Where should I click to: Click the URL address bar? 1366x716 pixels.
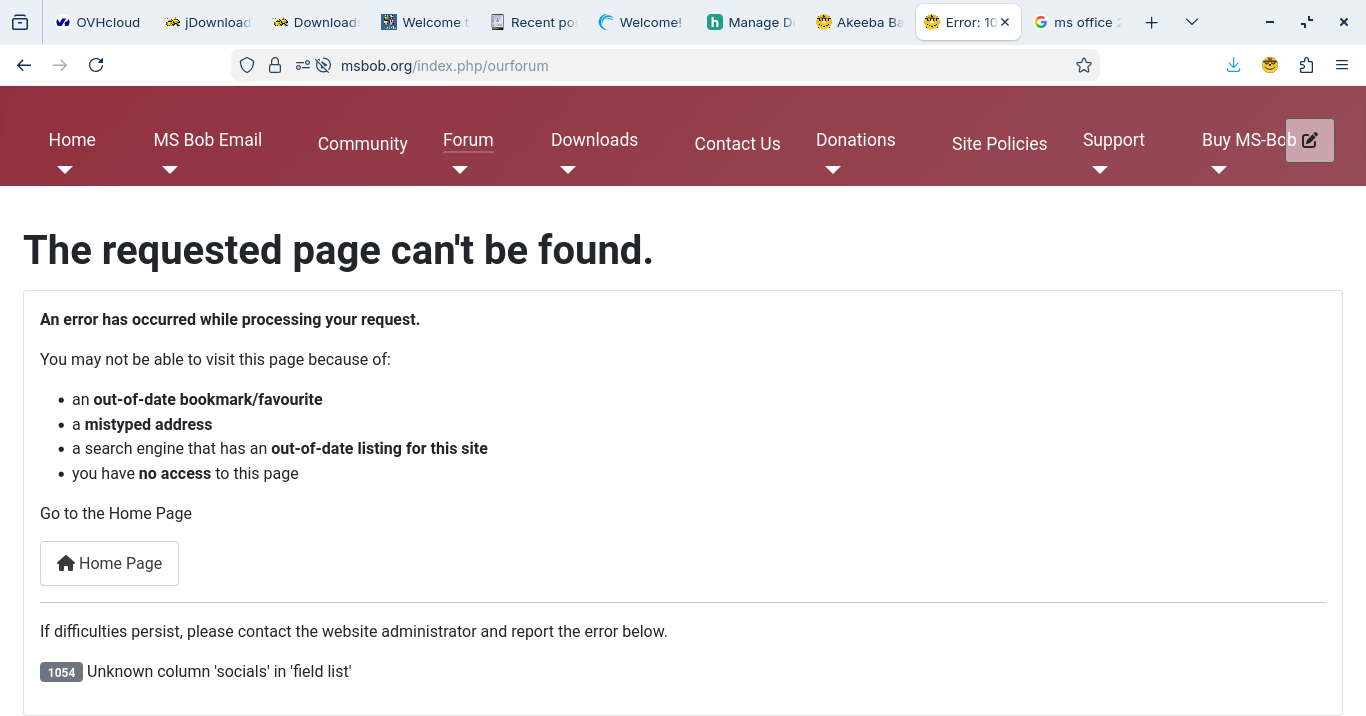point(700,65)
